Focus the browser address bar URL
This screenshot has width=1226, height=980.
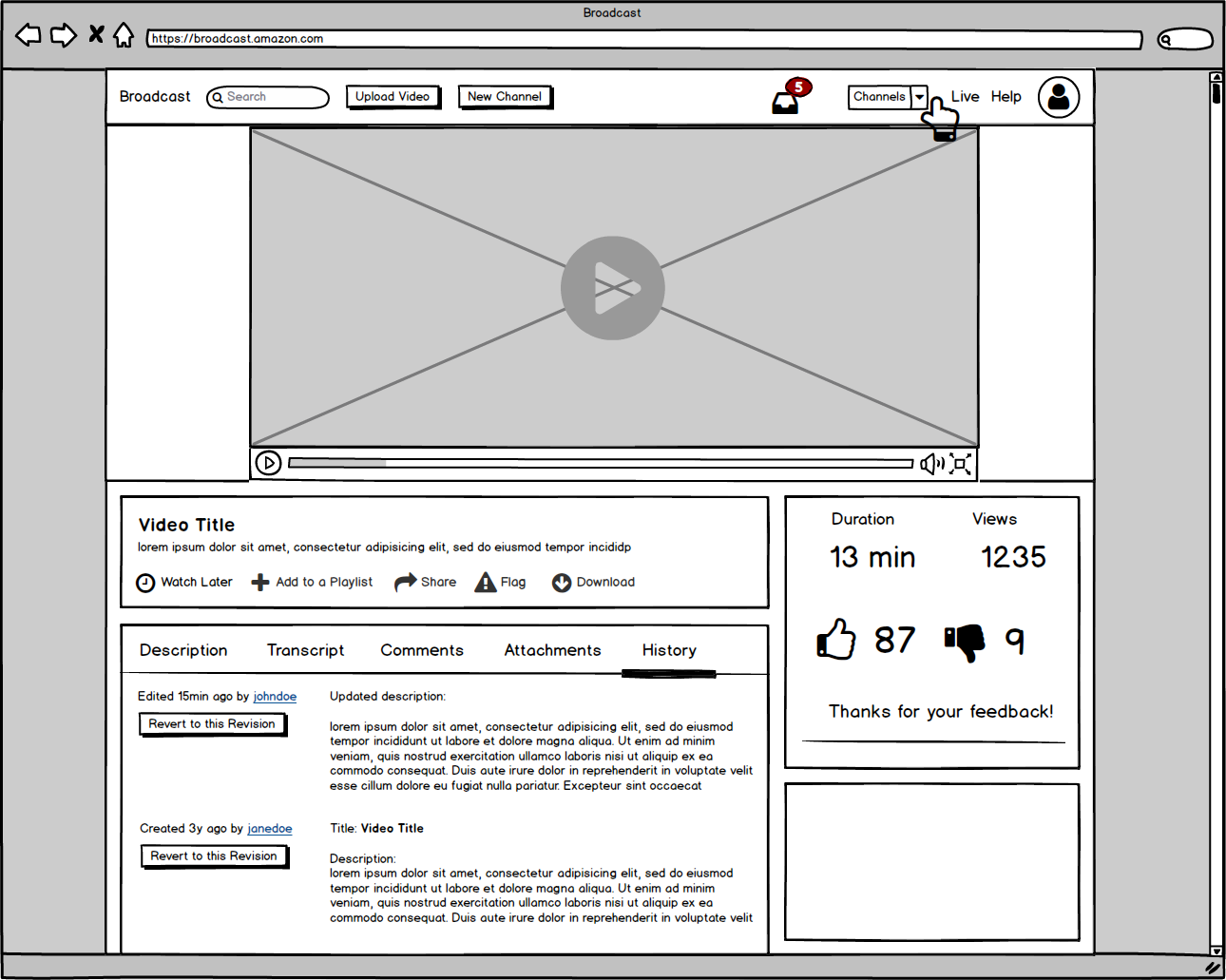click(x=644, y=39)
